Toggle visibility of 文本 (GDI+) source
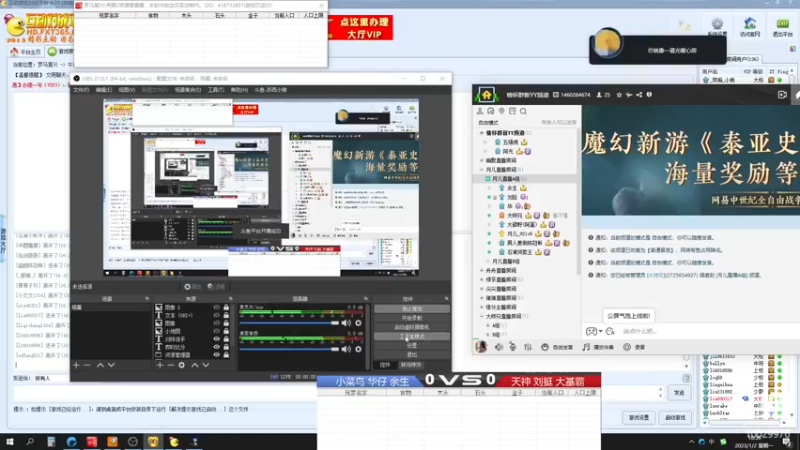Image resolution: width=800 pixels, height=450 pixels. [x=217, y=315]
